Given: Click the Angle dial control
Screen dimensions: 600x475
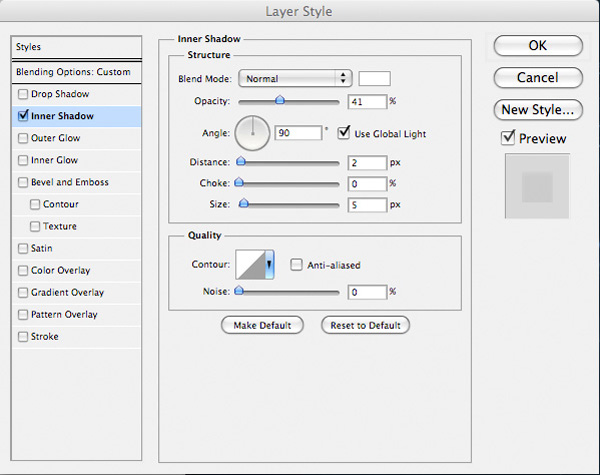Looking at the screenshot, I should [252, 133].
